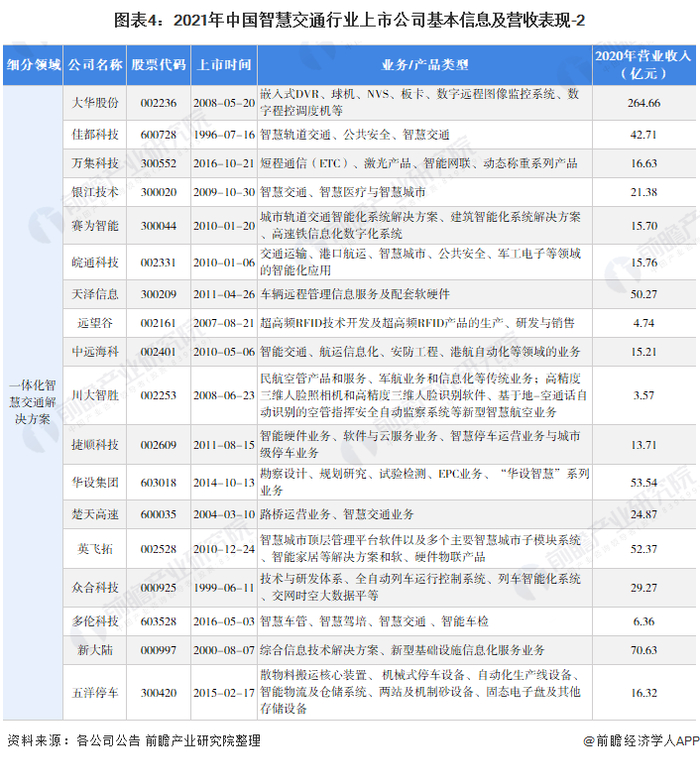Viewport: 700px width, 761px height.
Task: Select stock code 002331
Action: point(158,263)
